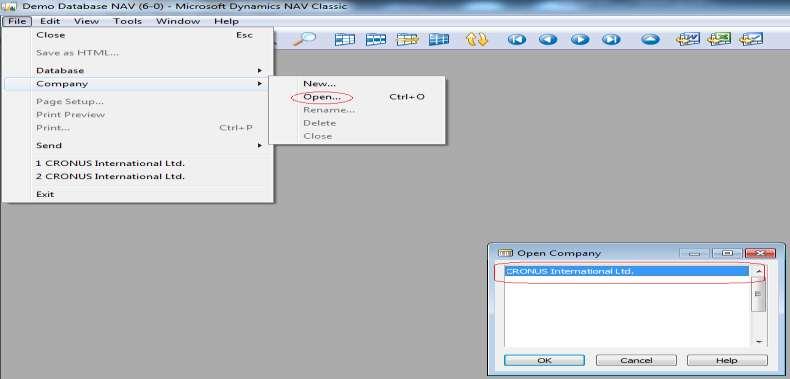Expand the Send submenu
This screenshot has width=790, height=379.
tap(138, 145)
